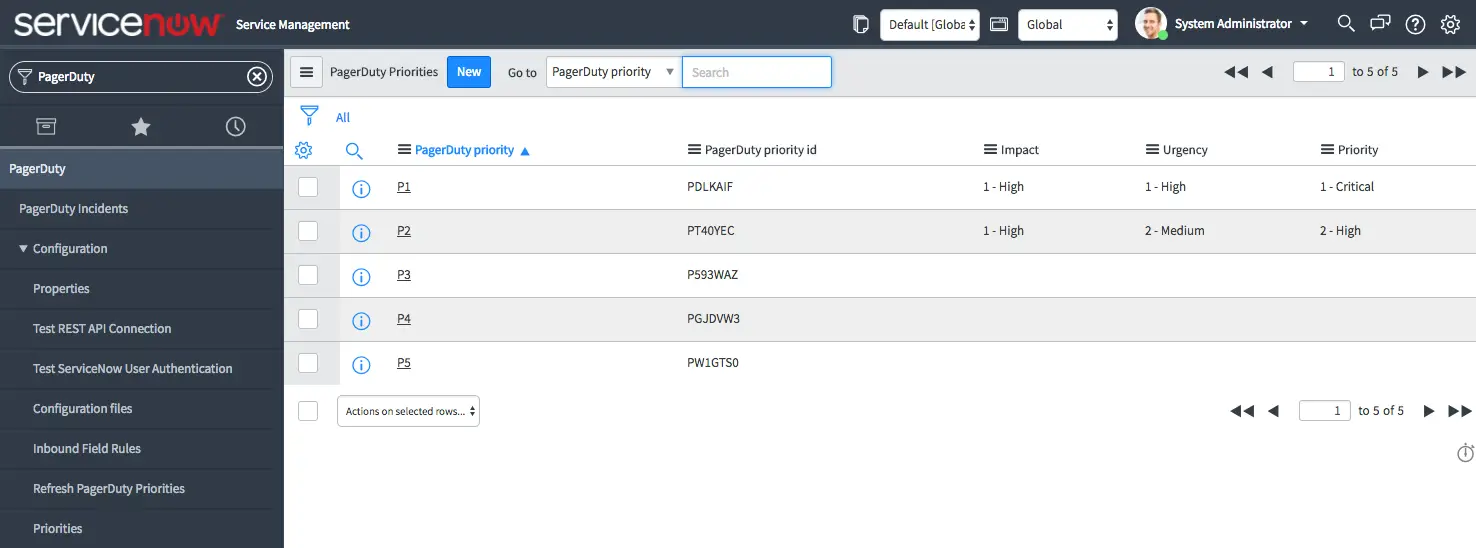Open the P3 record link
The image size is (1476, 548).
(404, 275)
